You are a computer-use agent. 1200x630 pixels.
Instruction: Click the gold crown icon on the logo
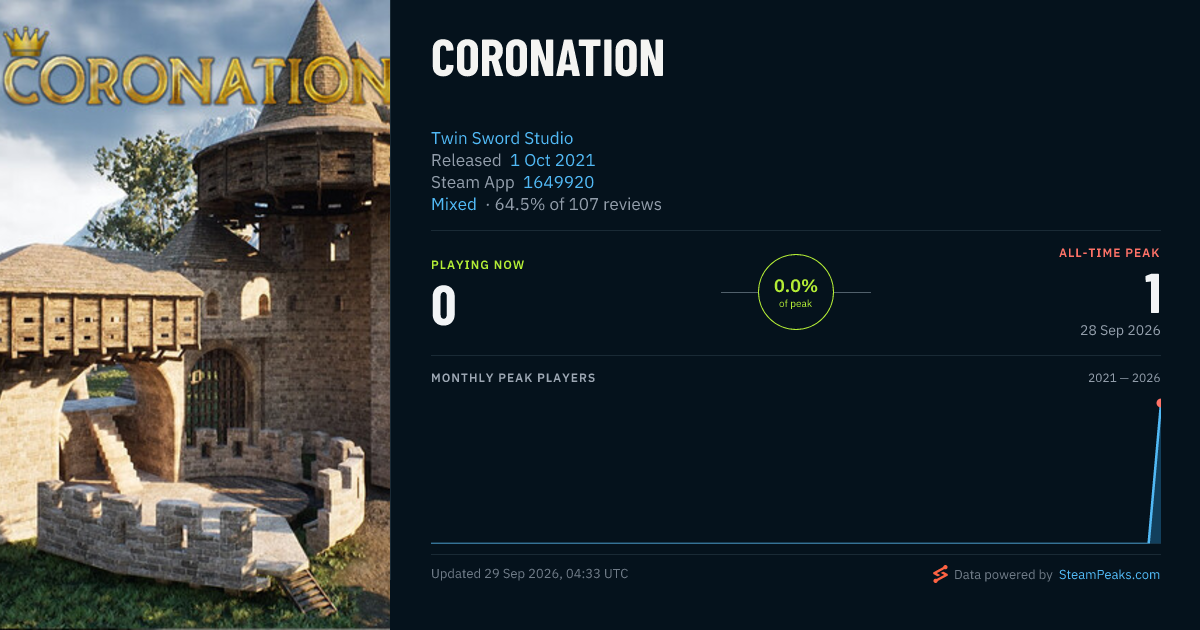(26, 43)
